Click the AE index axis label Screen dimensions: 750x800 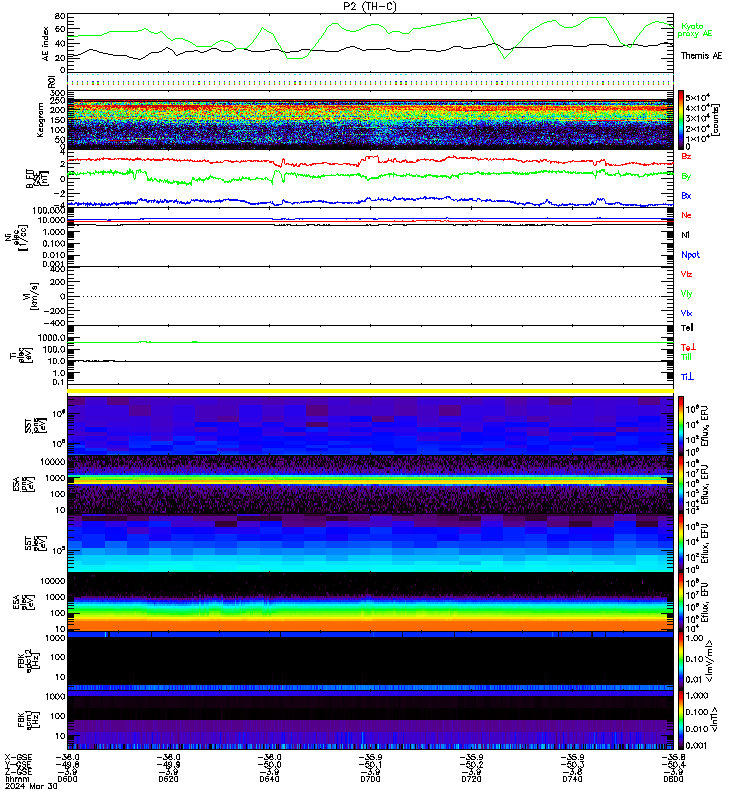(45, 43)
